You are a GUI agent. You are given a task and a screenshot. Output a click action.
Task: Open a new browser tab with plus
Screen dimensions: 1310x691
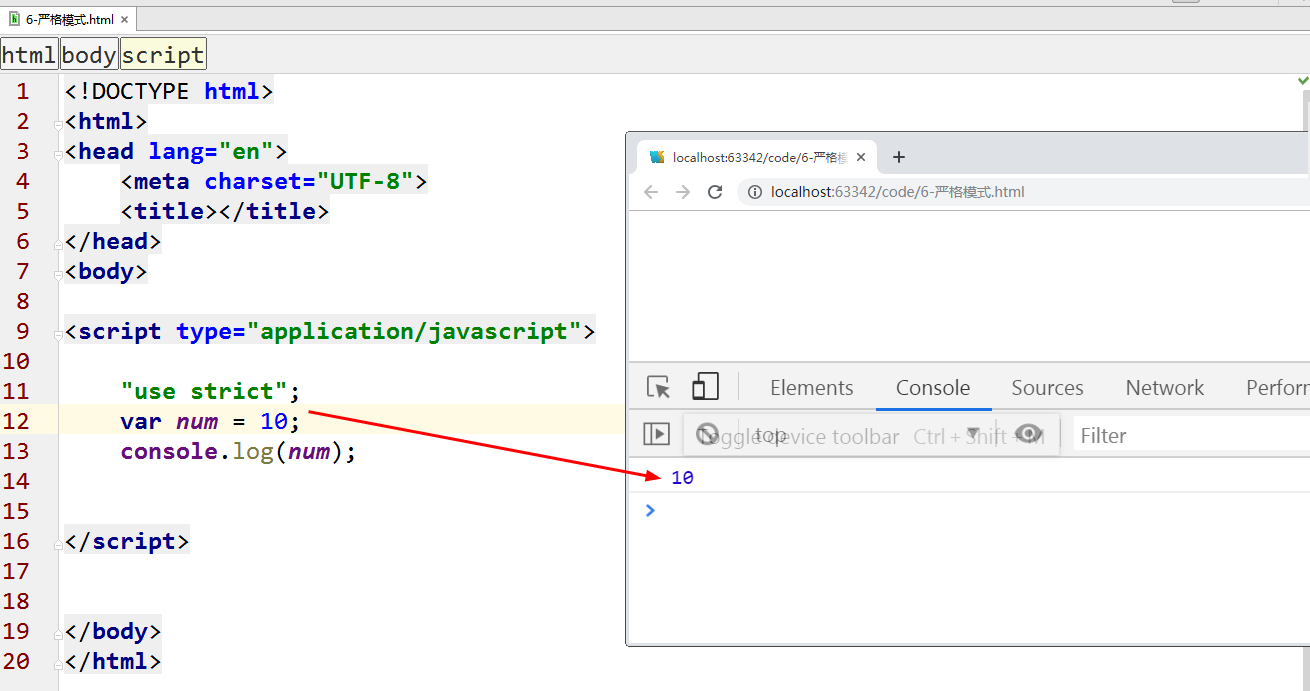click(898, 157)
